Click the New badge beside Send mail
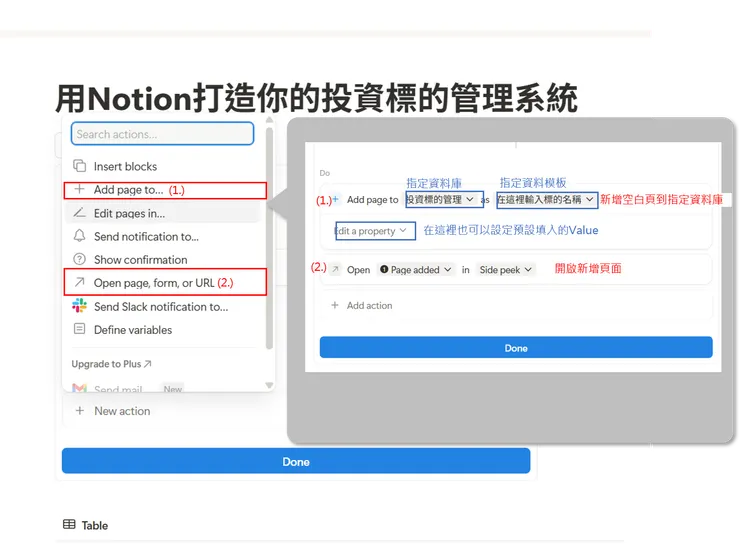 coord(173,388)
